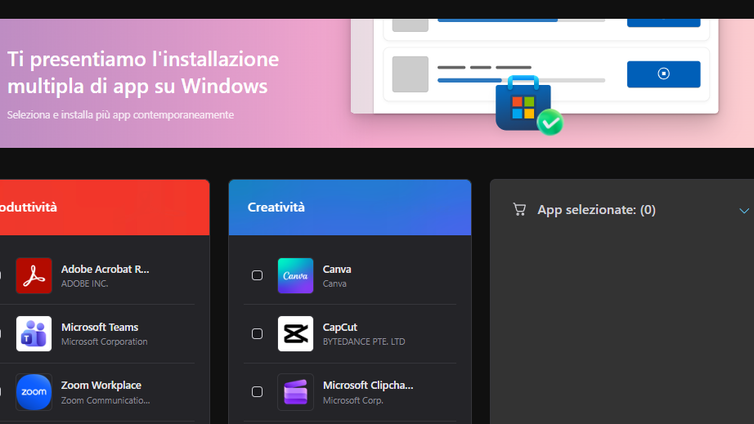This screenshot has width=754, height=424.
Task: Tick the Microsoft Clipchamp checkbox
Action: coord(257,392)
